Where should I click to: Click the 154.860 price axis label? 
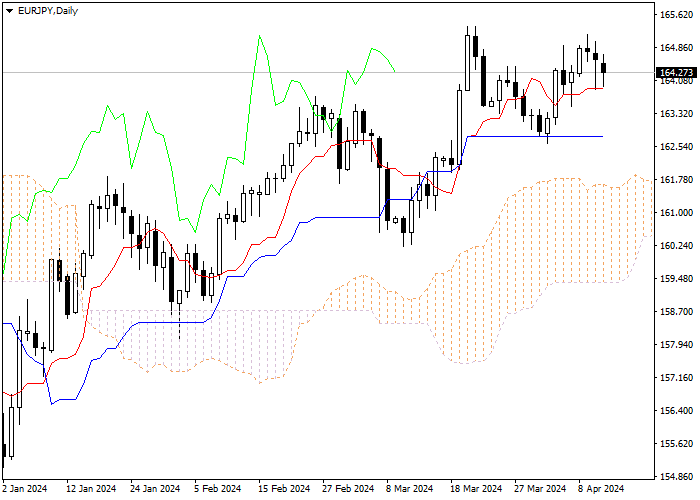676,477
